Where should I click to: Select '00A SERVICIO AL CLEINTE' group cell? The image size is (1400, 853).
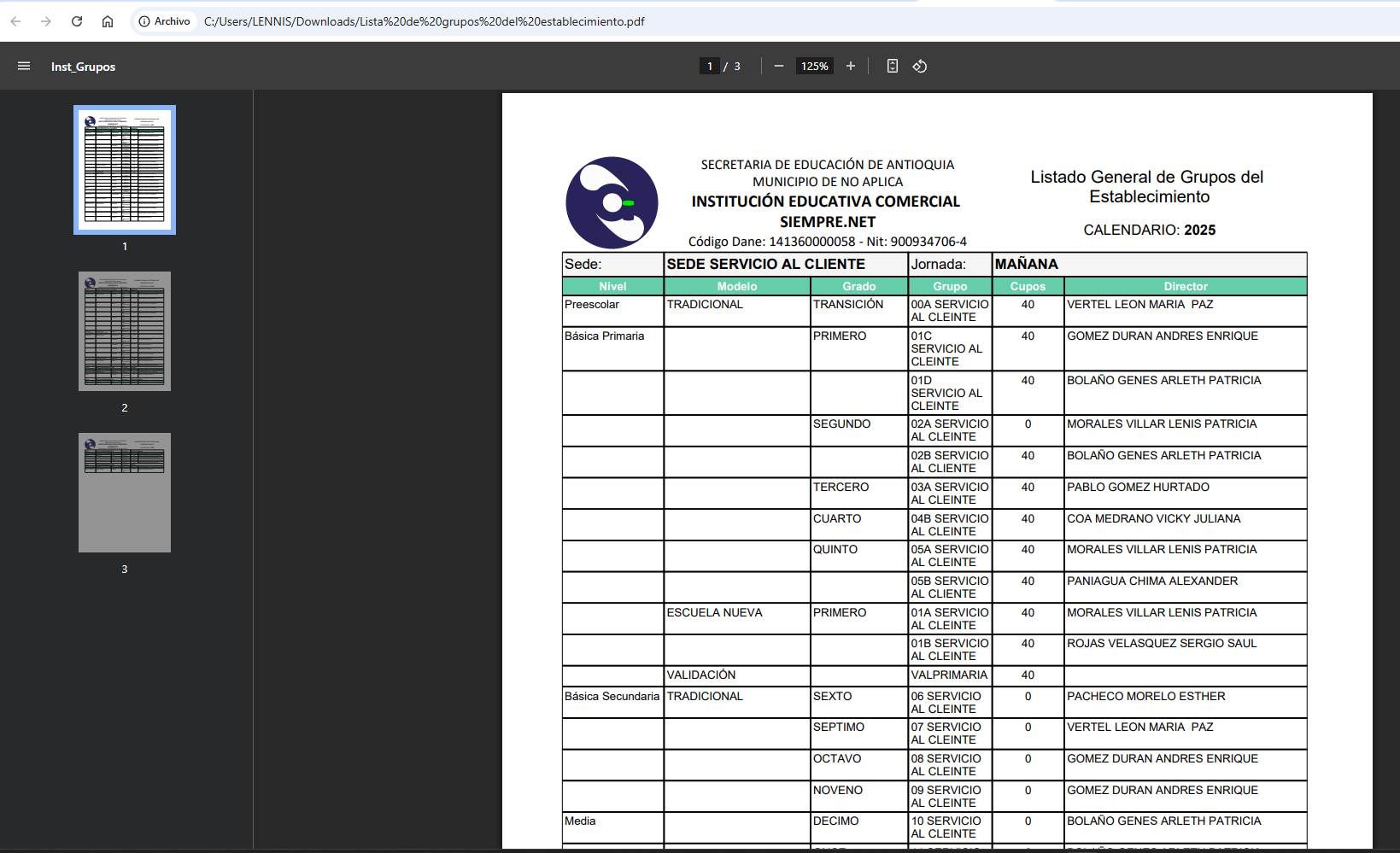tap(950, 311)
